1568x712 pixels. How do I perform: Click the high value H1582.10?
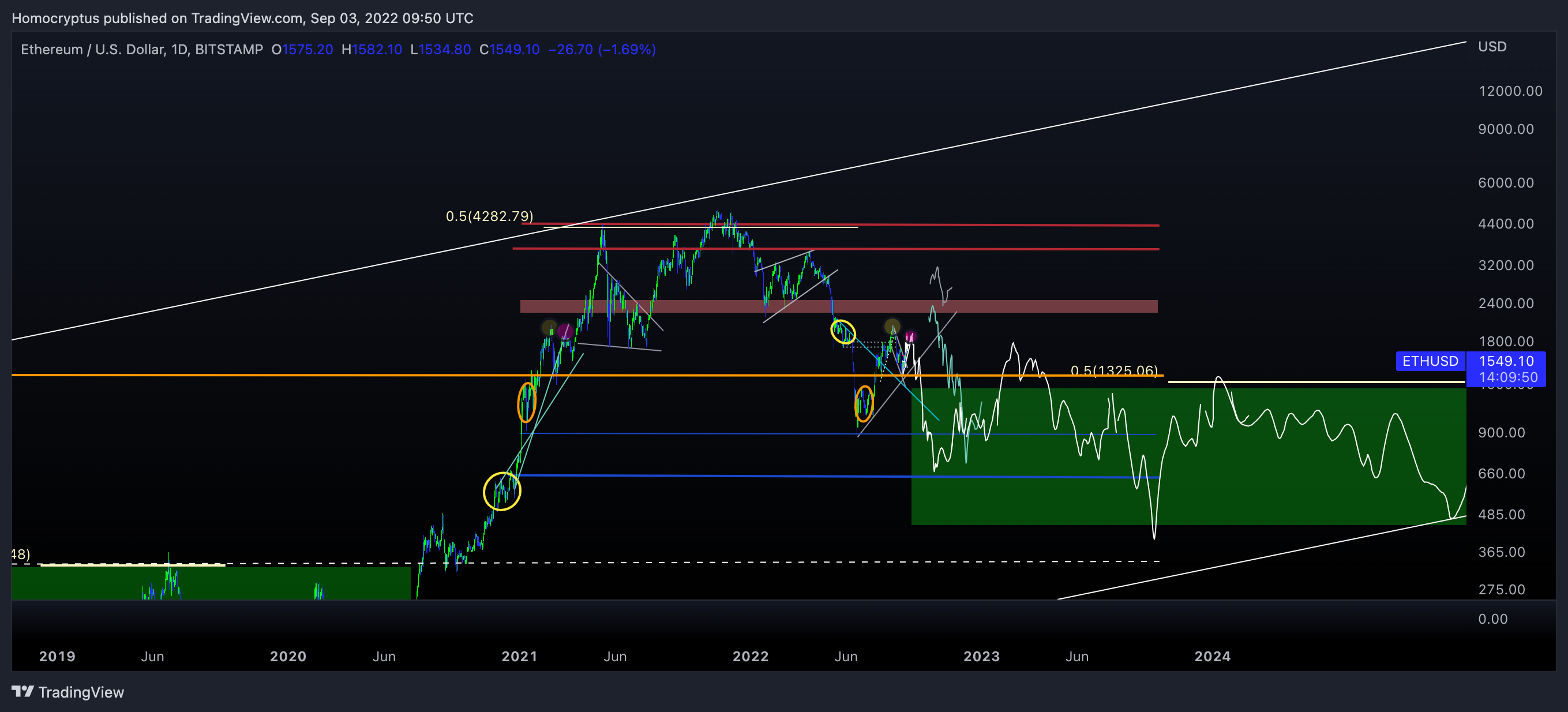pyautogui.click(x=372, y=49)
